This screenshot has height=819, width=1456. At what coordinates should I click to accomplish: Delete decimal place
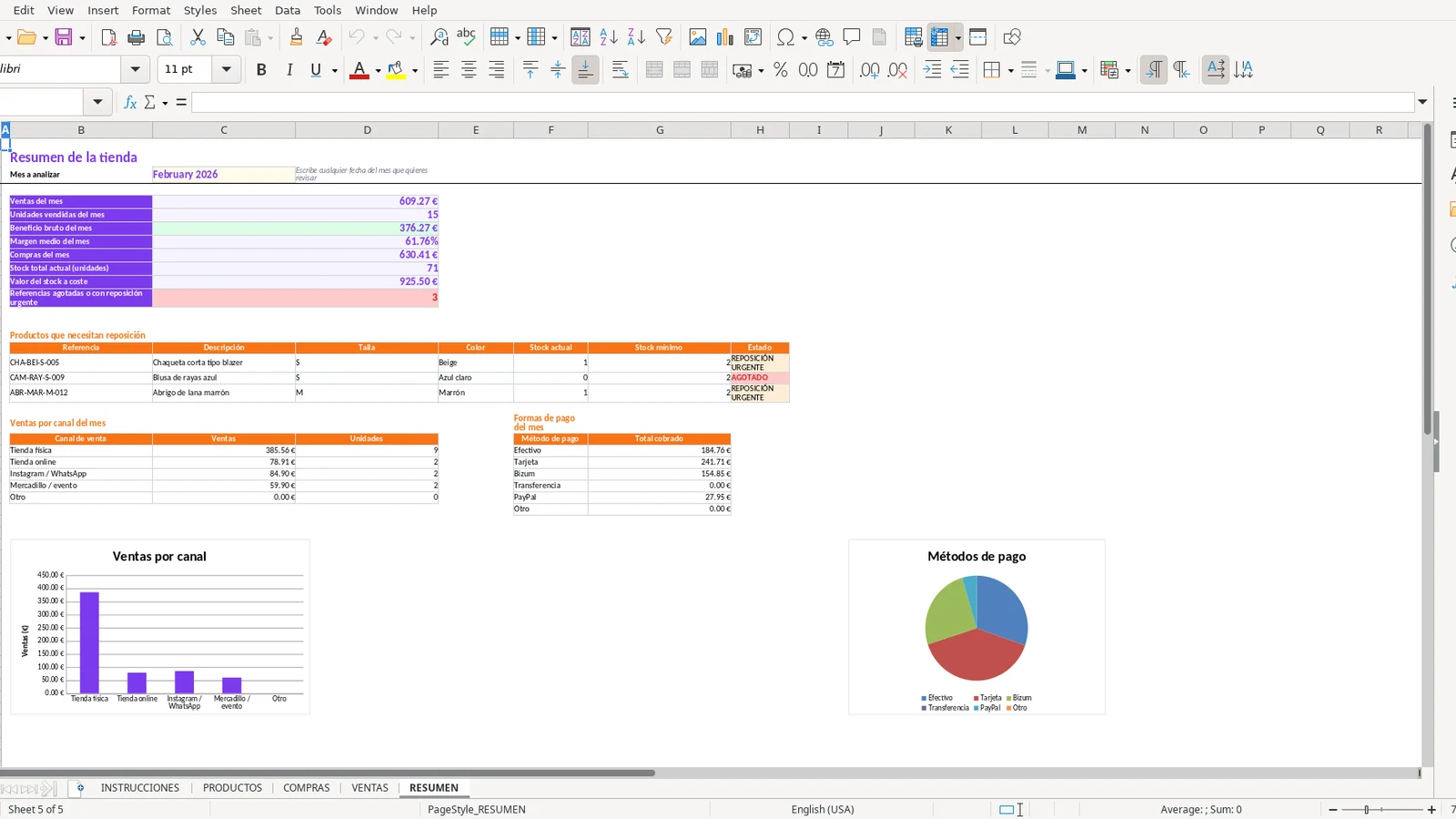[x=898, y=70]
